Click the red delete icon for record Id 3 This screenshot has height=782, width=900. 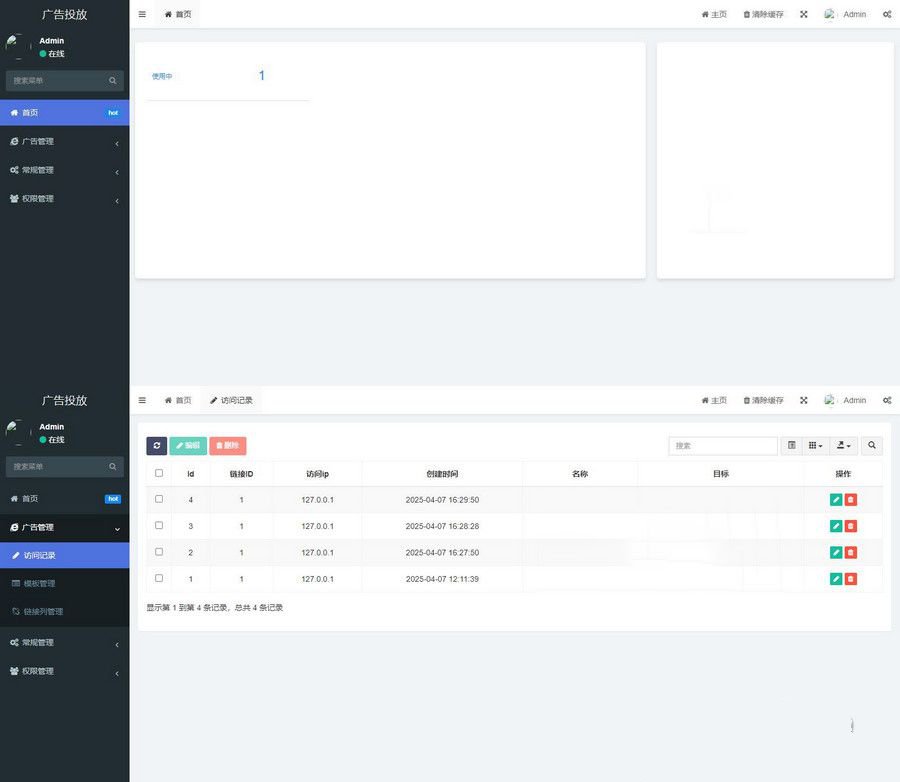(851, 526)
